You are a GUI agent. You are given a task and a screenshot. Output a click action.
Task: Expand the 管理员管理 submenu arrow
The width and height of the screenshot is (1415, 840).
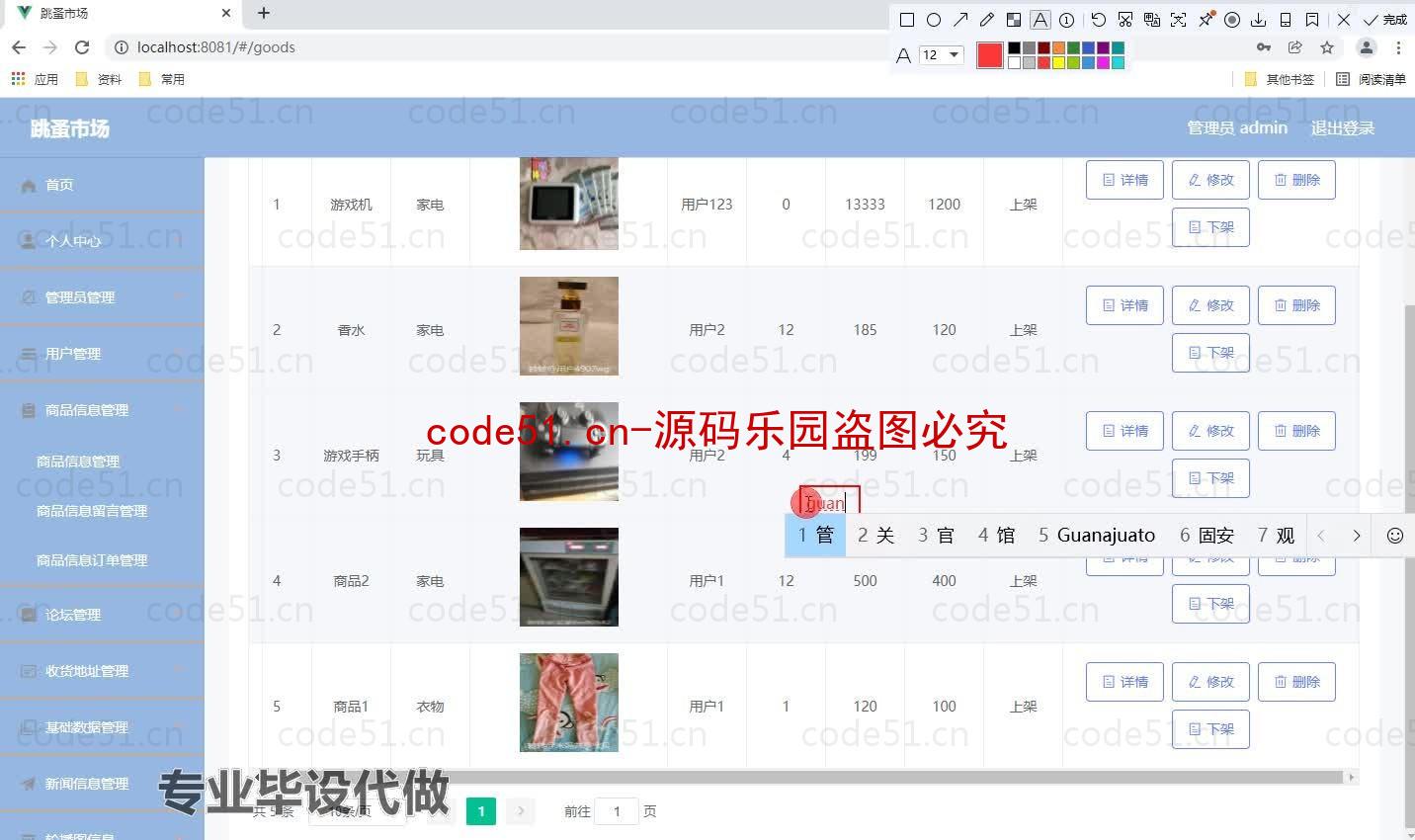point(179,297)
